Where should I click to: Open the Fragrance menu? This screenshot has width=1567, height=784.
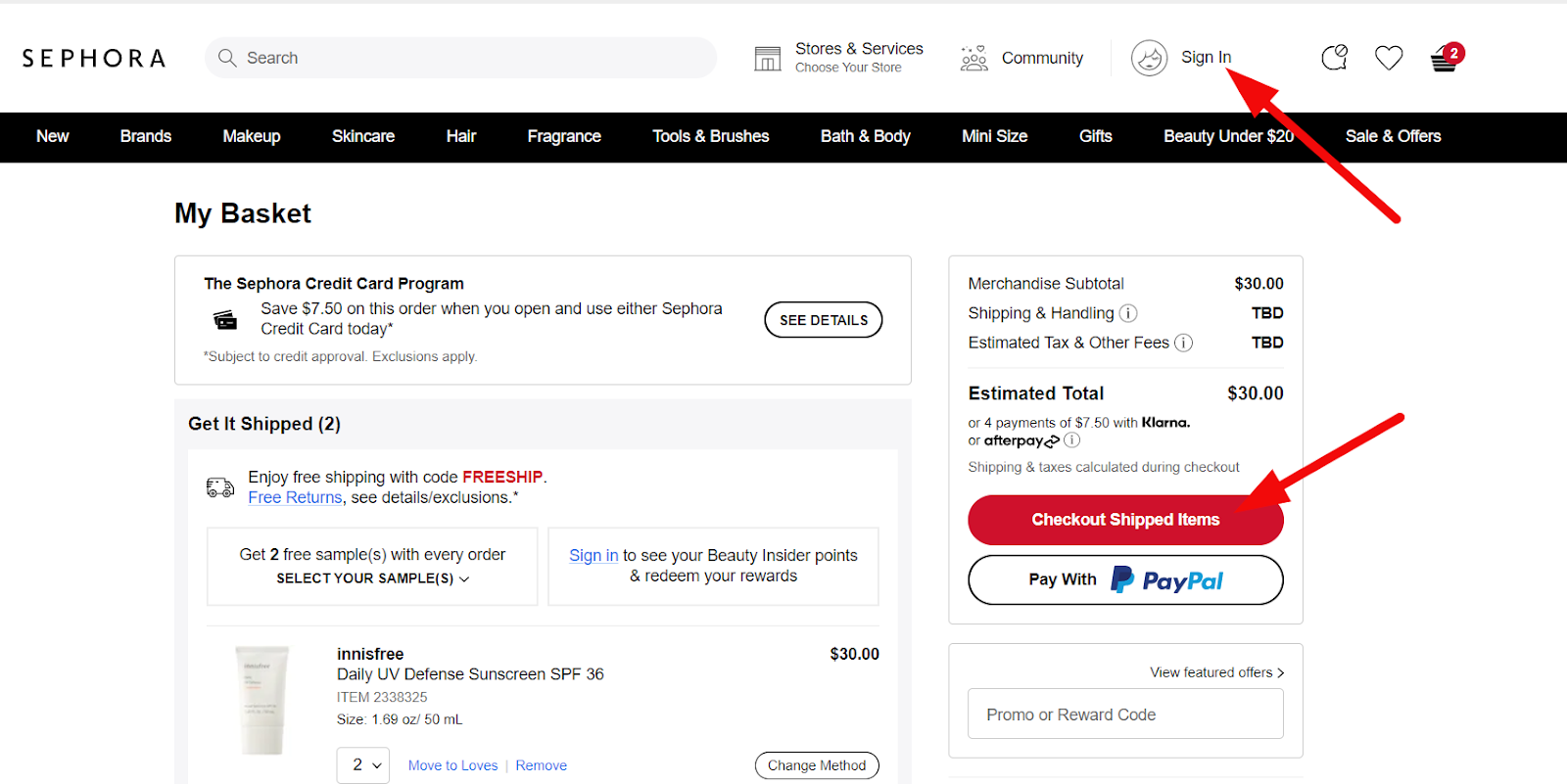pyautogui.click(x=564, y=136)
